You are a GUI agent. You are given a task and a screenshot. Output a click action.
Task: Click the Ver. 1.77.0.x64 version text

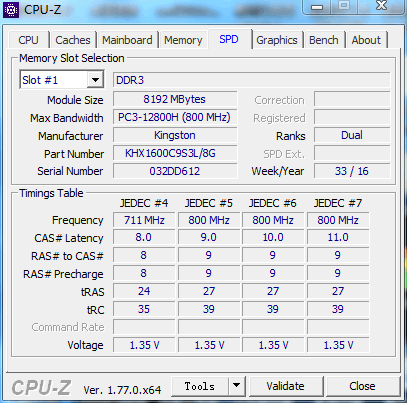(x=122, y=390)
